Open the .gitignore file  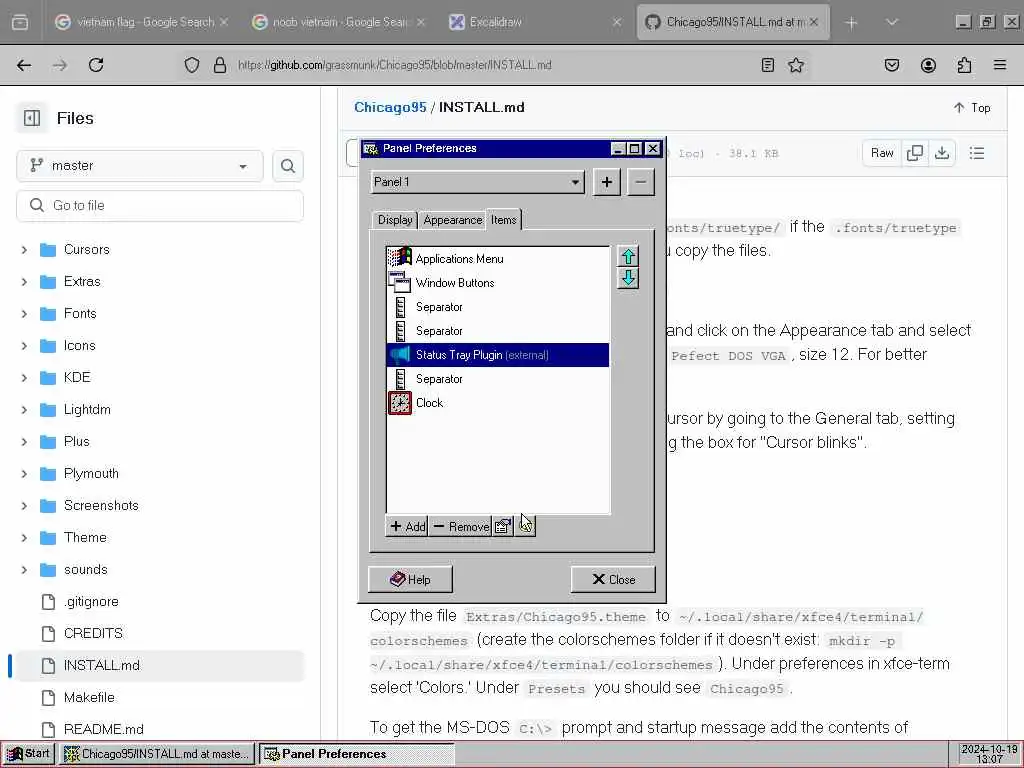91,601
